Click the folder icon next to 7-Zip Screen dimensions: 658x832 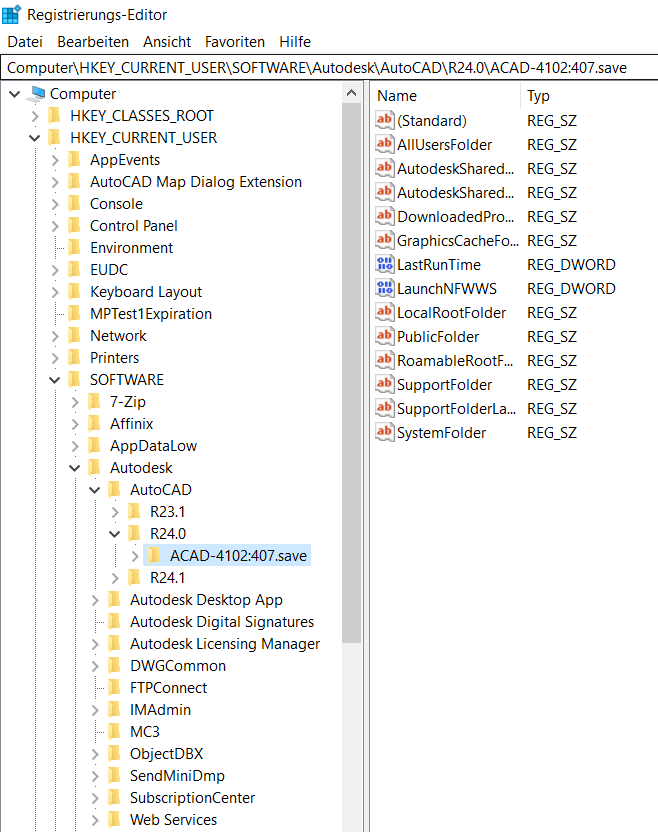pos(95,402)
